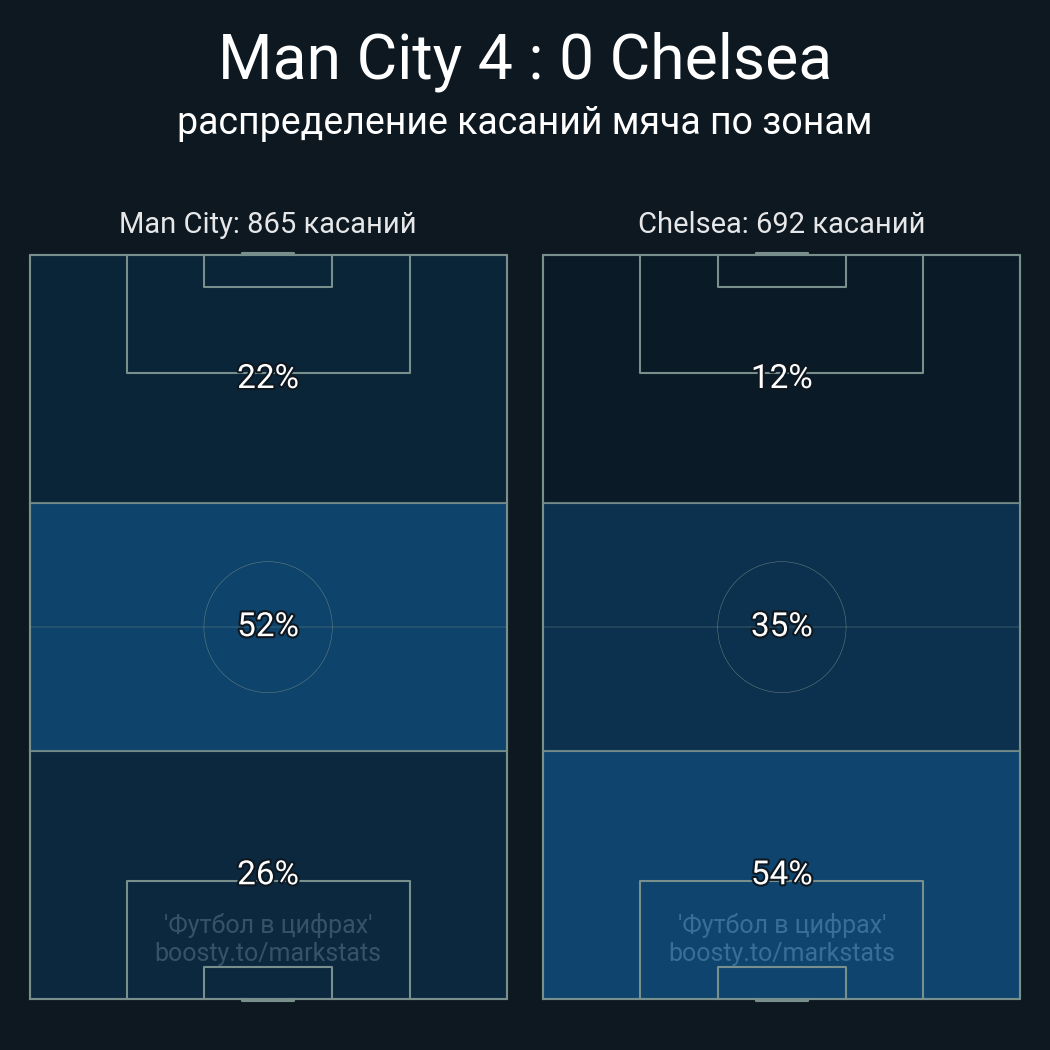Open boosty.to/markstats link on Chelsea pitch
The width and height of the screenshot is (1050, 1050).
(x=781, y=953)
